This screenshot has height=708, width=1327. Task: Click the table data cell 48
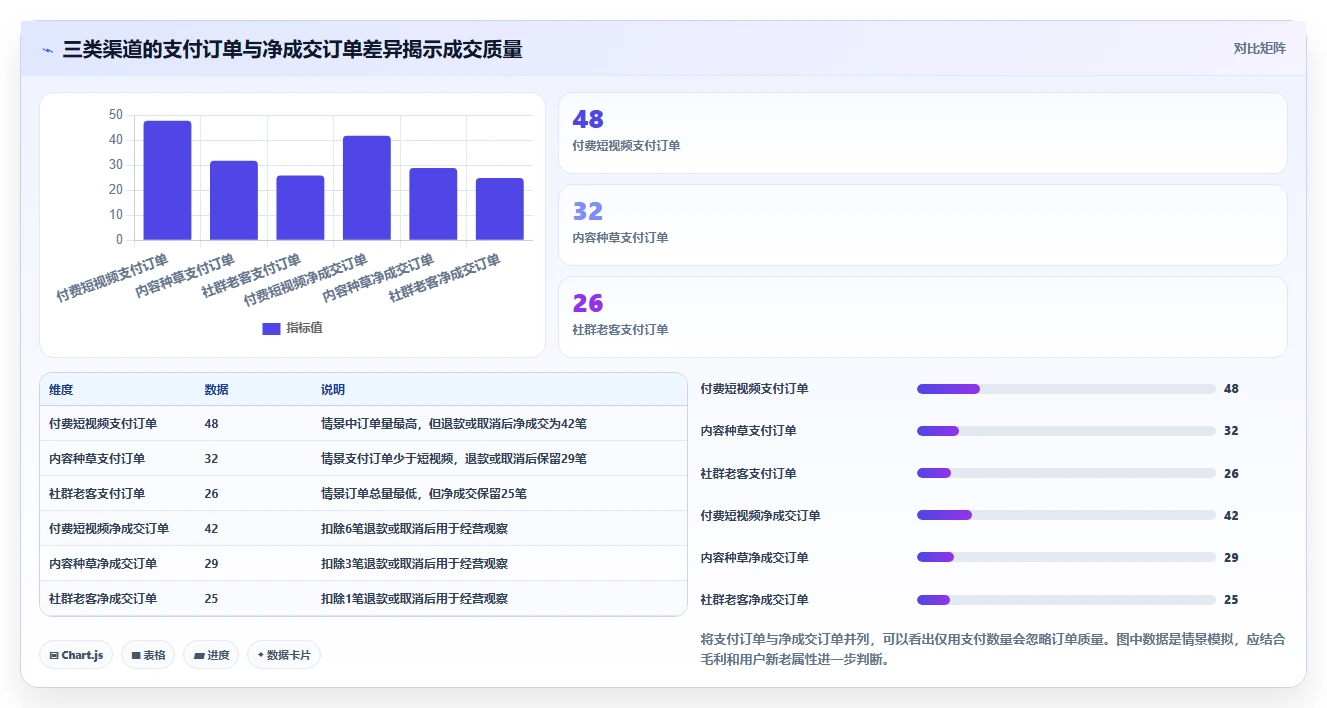click(x=211, y=423)
